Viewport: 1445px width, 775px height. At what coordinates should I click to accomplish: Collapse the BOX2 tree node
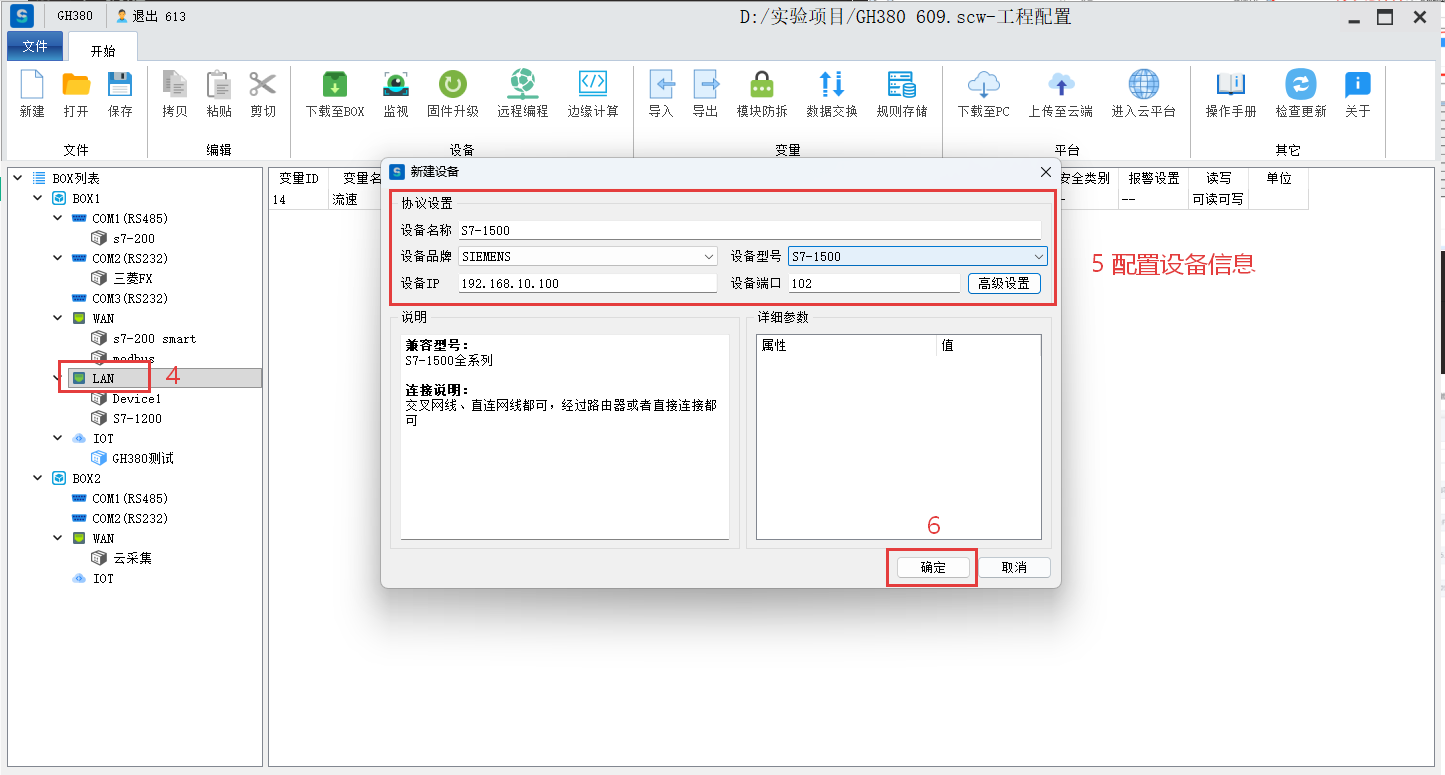pos(38,478)
